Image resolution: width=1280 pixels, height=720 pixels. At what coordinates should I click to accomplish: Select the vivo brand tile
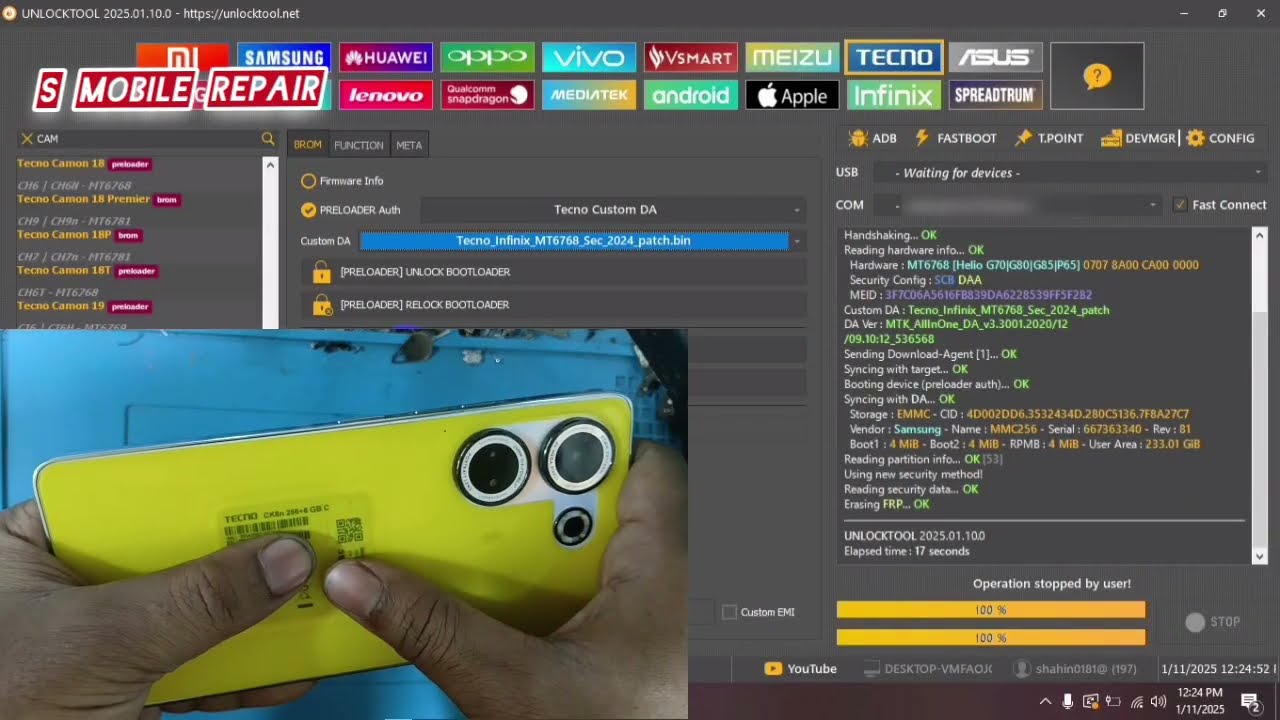[x=589, y=57]
